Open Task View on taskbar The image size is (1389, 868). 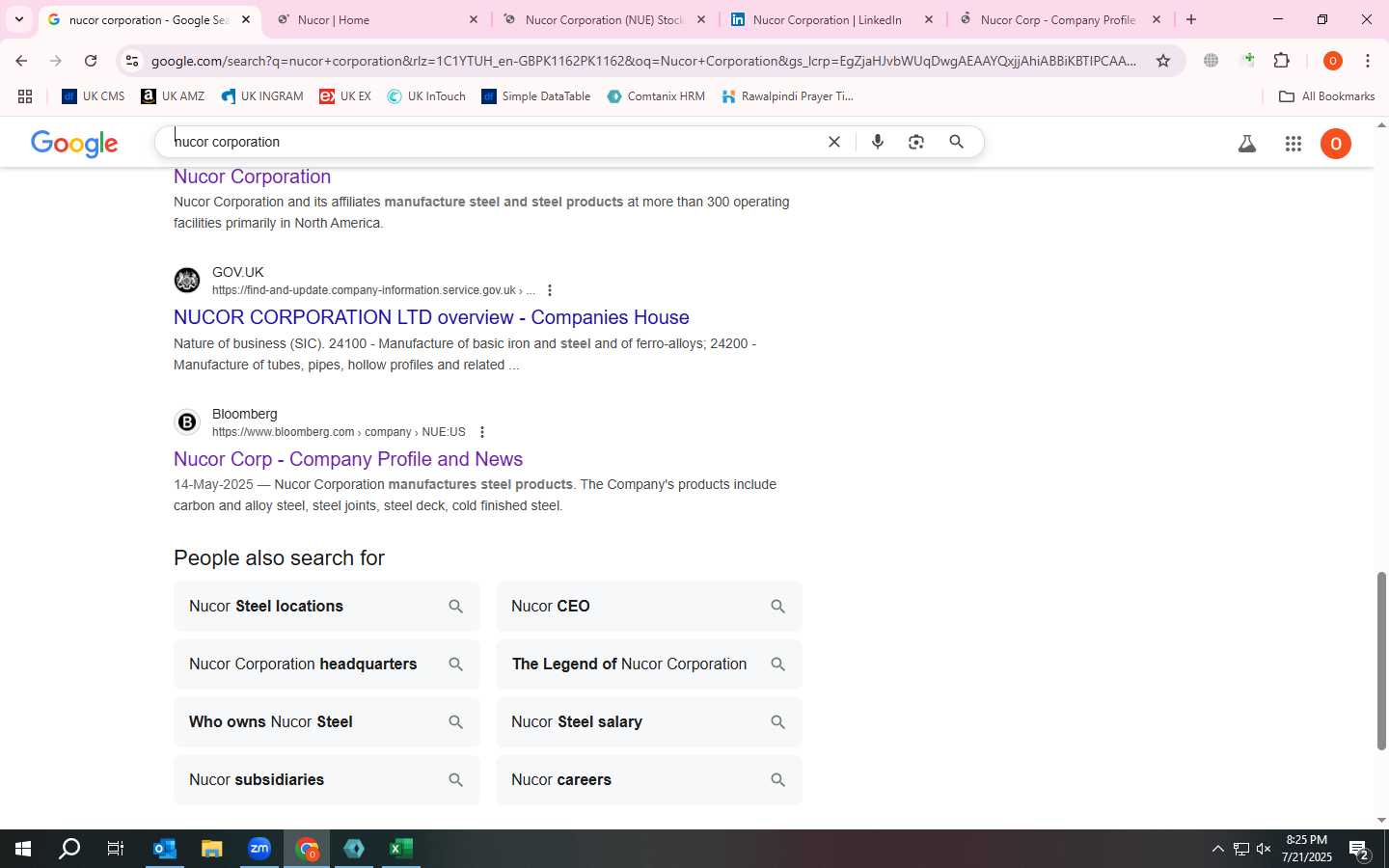click(x=116, y=849)
